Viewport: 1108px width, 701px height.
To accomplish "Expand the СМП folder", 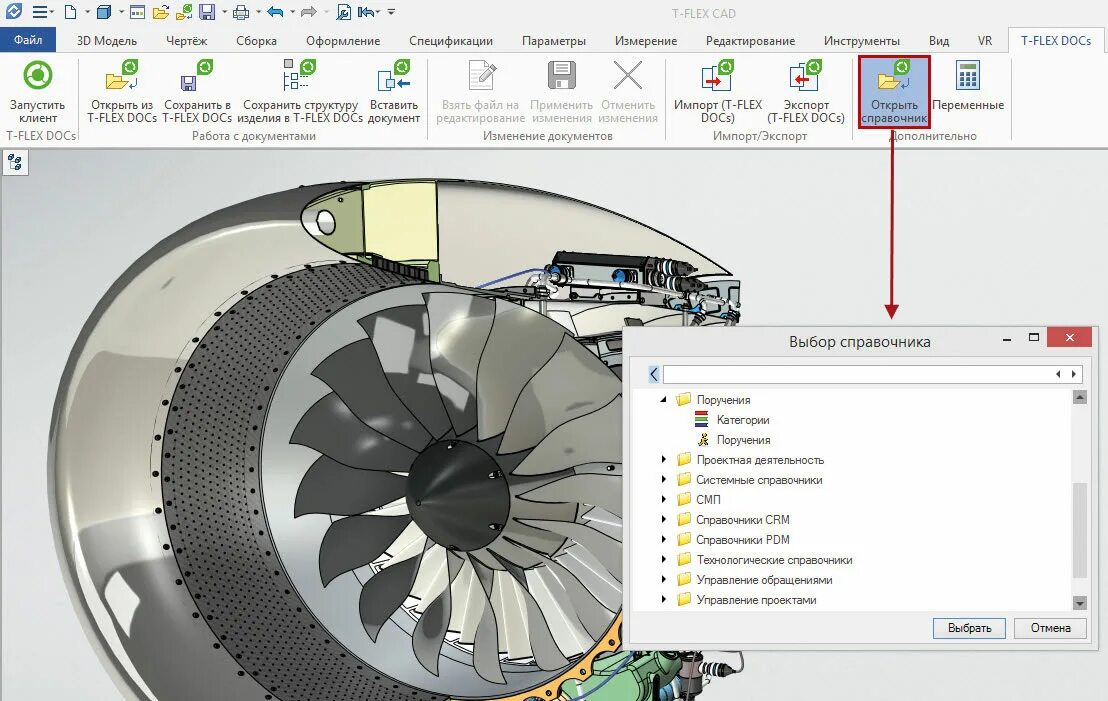I will coord(664,499).
